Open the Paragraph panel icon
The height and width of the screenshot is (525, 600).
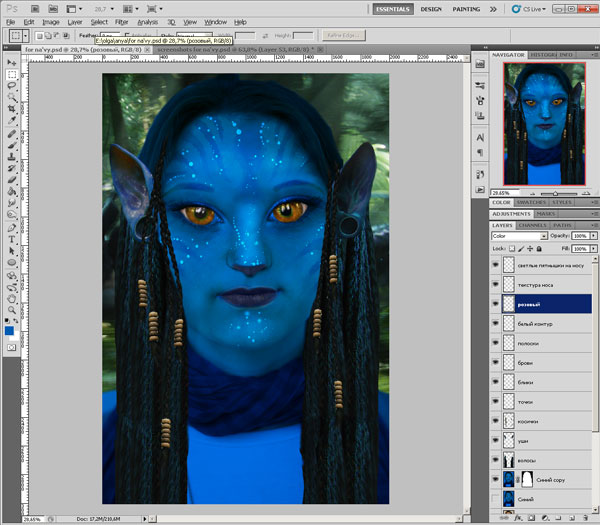tap(480, 152)
